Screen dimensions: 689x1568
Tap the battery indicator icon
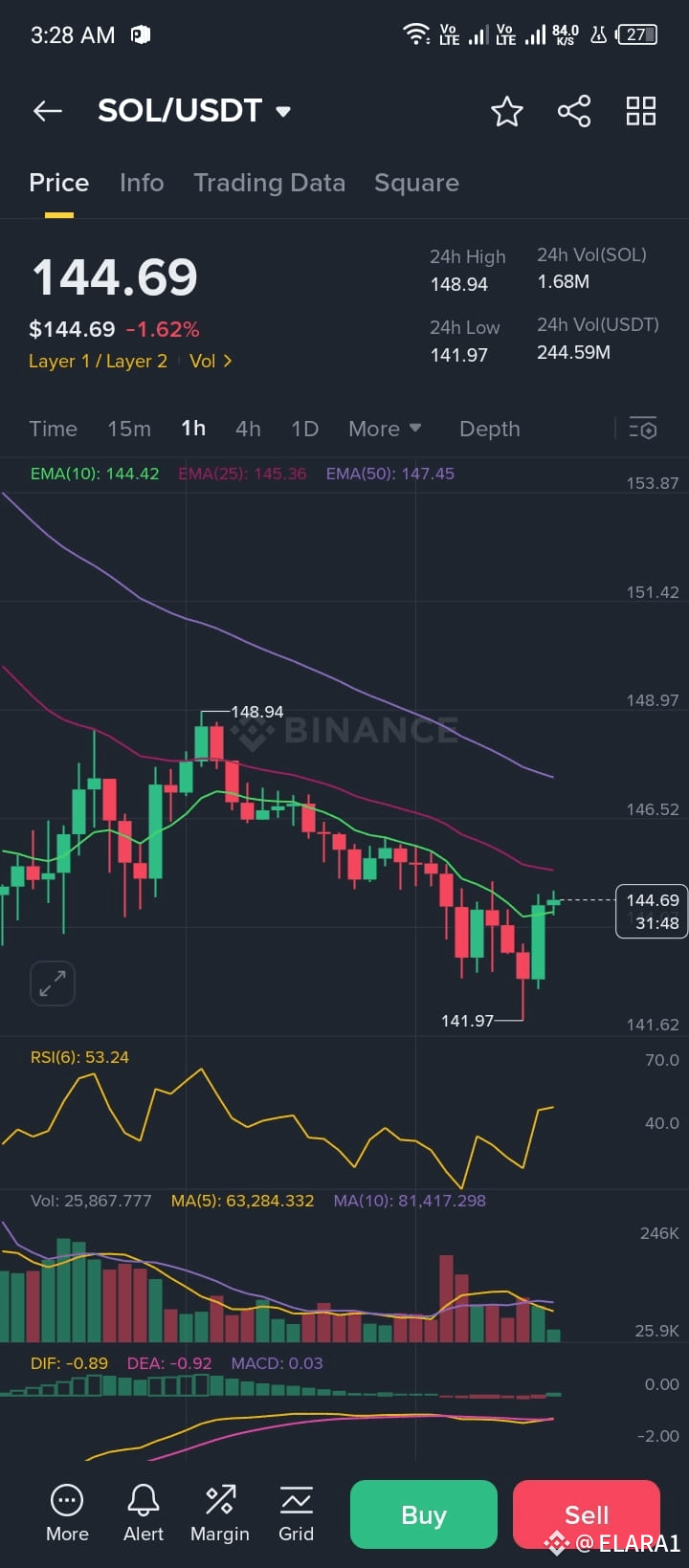click(x=638, y=35)
